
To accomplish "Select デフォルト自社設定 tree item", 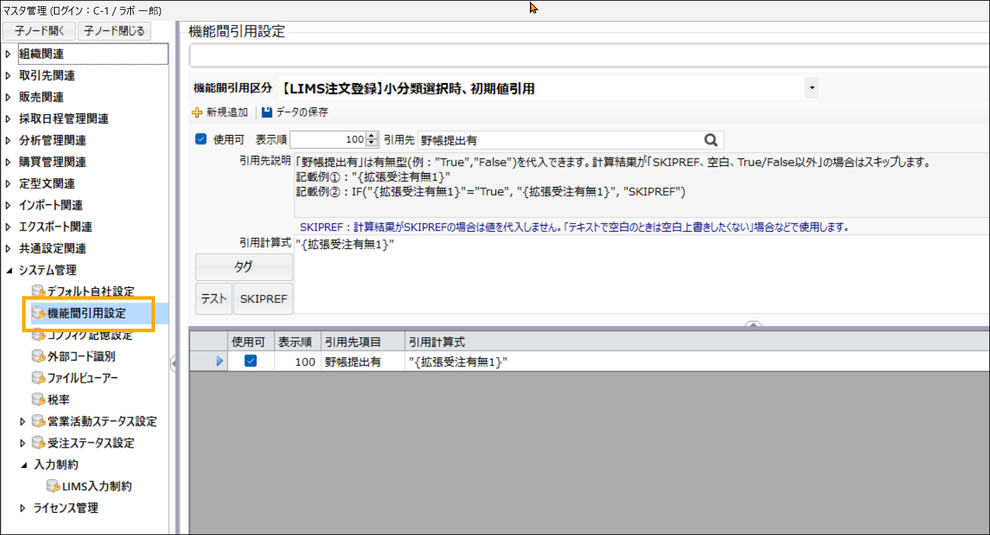I will point(91,291).
